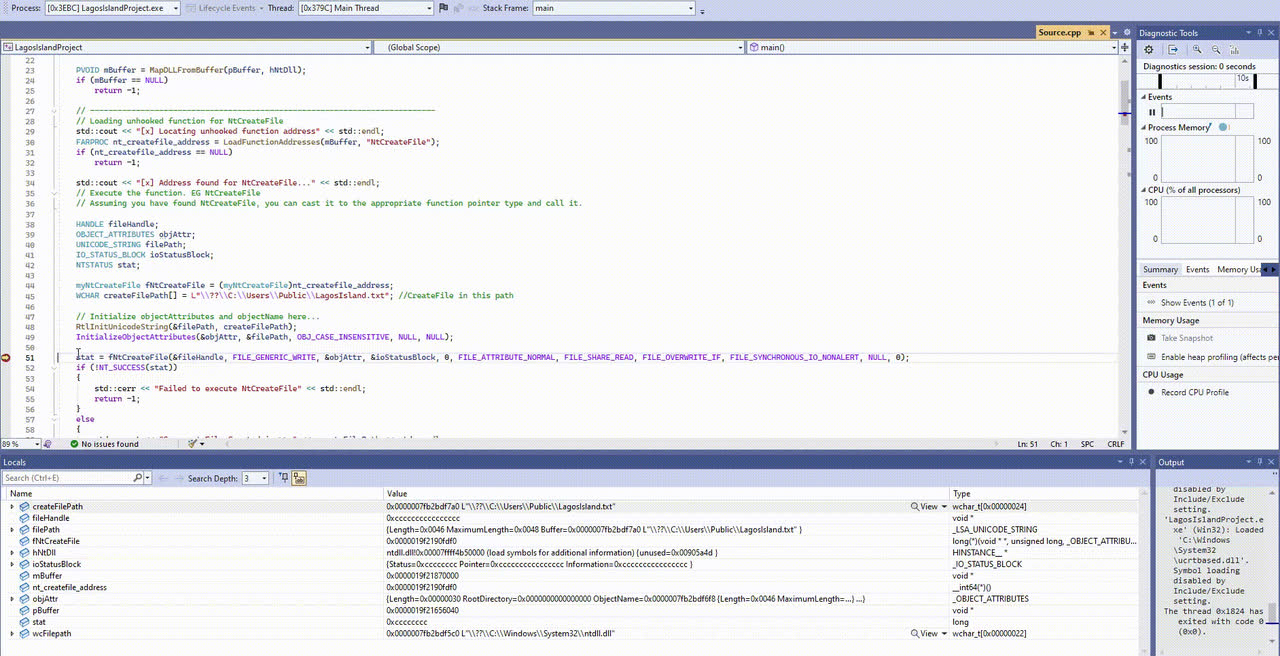Click the export diagnostic session icon
The image size is (1280, 656).
click(1173, 50)
